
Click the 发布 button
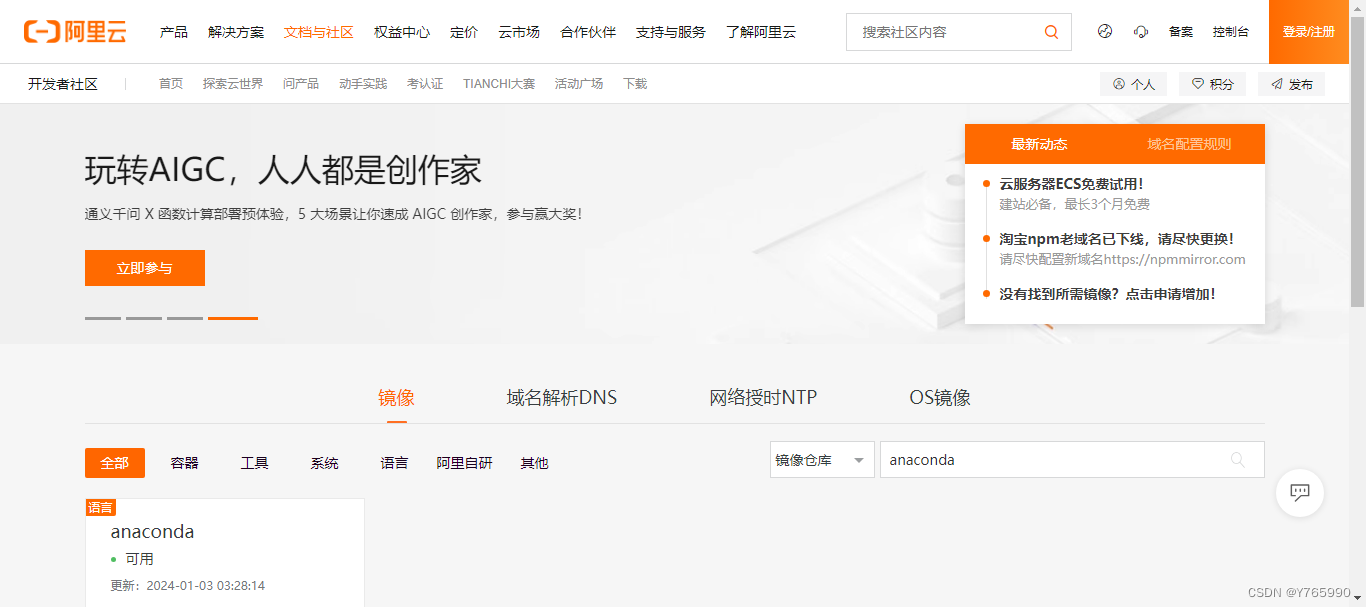pos(1291,84)
